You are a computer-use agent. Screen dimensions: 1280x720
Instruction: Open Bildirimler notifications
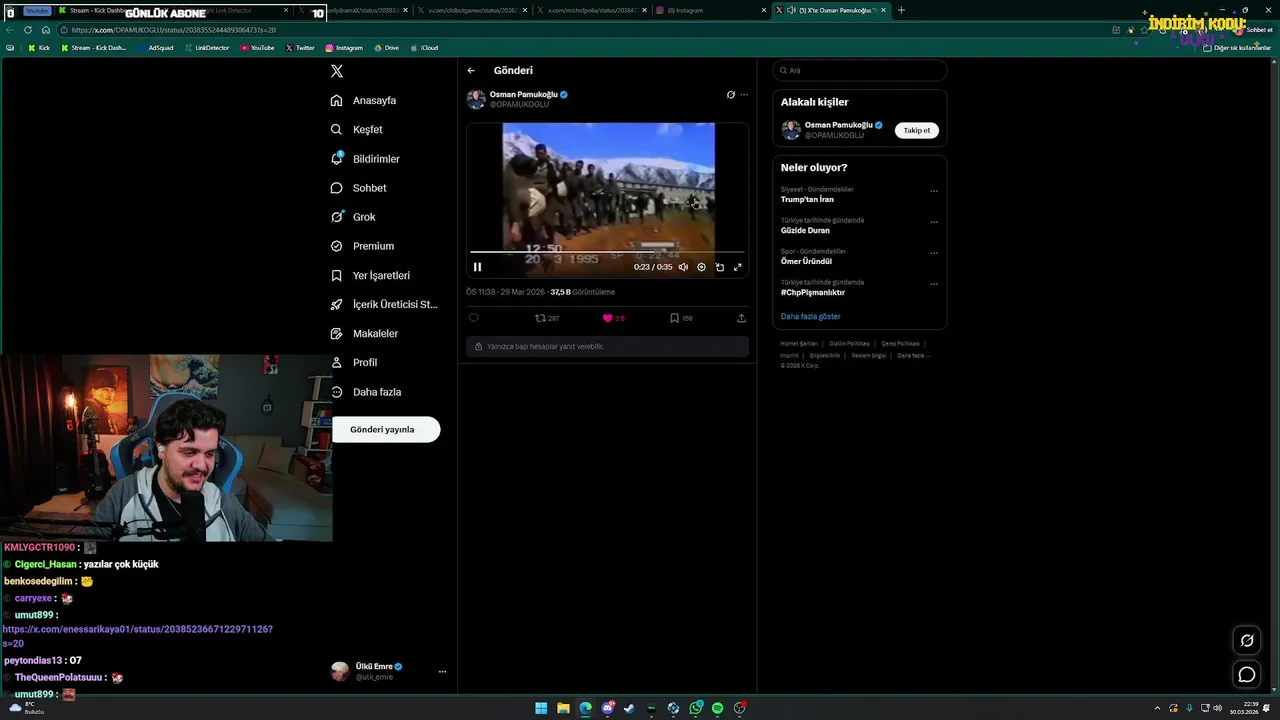click(365, 159)
